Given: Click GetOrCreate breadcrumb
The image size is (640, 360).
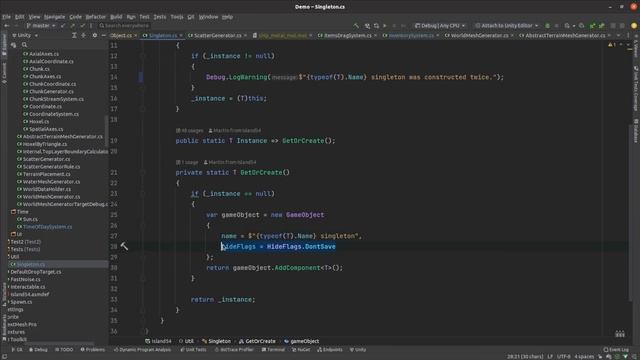Looking at the screenshot, I should click(x=258, y=341).
